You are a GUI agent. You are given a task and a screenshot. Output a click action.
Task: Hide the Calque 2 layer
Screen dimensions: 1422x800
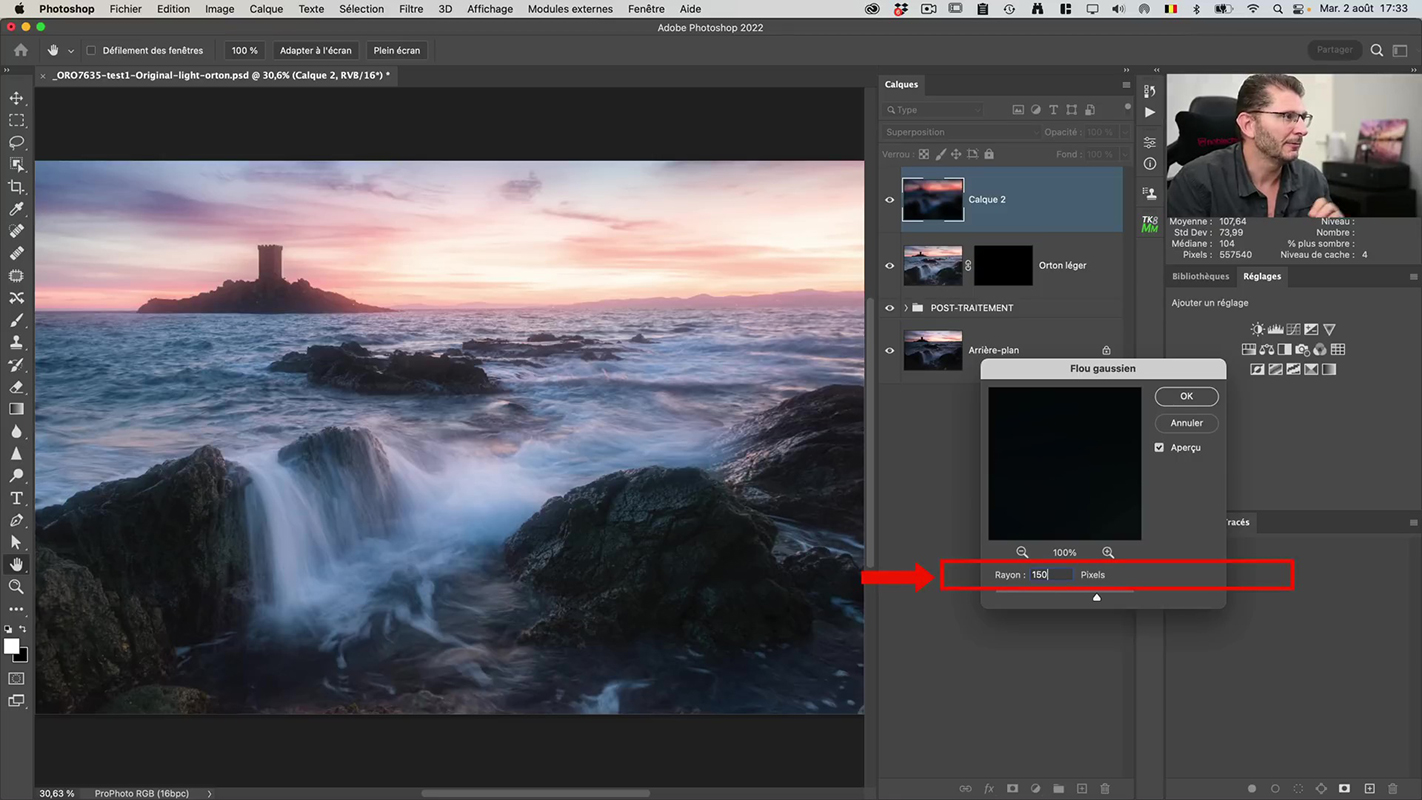[889, 200]
